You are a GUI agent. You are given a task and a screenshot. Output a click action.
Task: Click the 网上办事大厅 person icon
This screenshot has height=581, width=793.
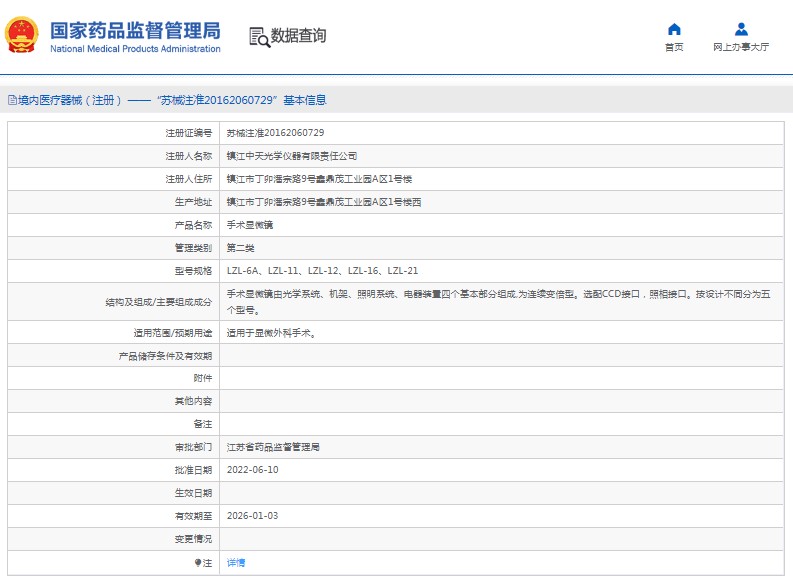click(741, 29)
